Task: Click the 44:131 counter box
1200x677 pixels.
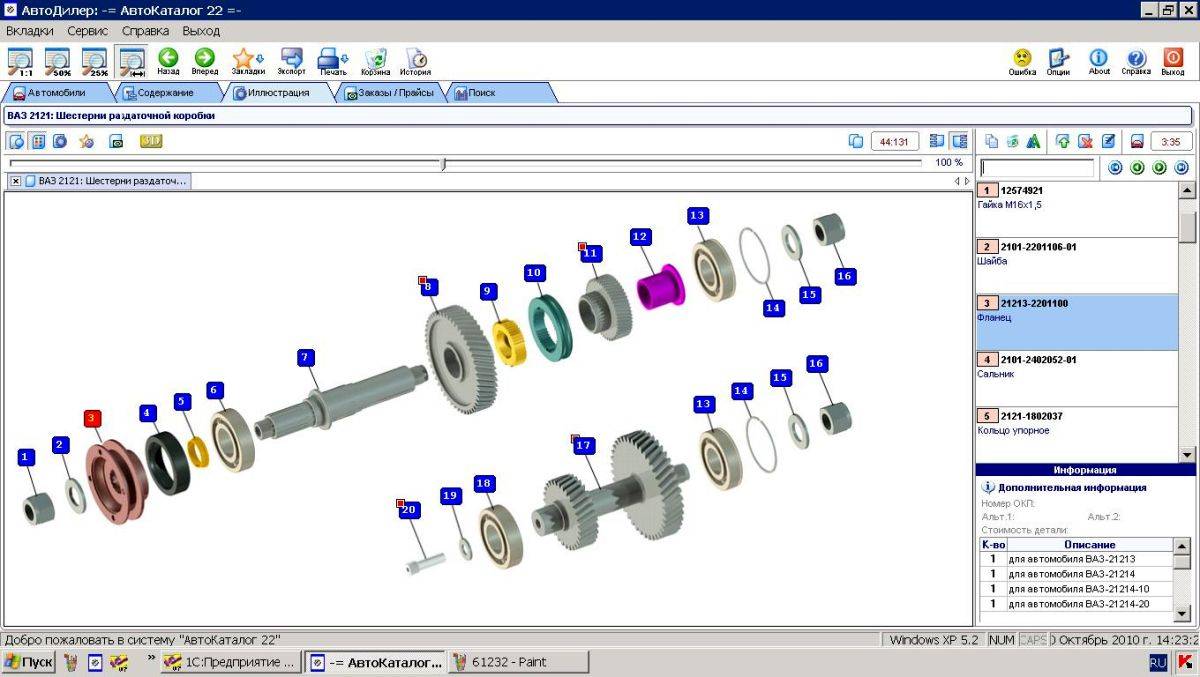Action: [x=895, y=141]
